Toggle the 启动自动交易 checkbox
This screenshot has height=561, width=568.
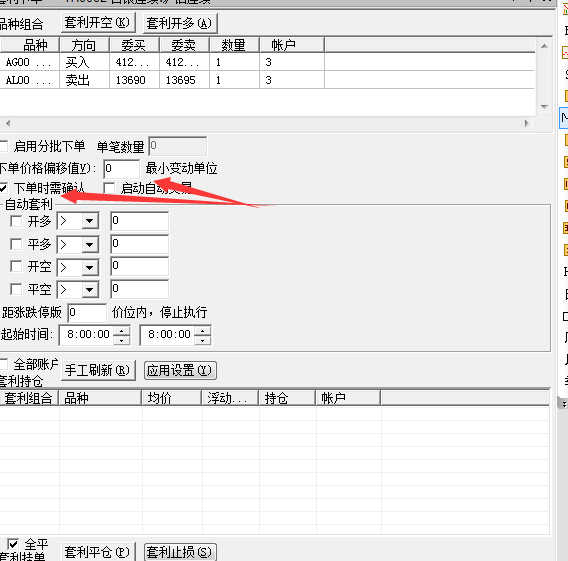click(109, 188)
